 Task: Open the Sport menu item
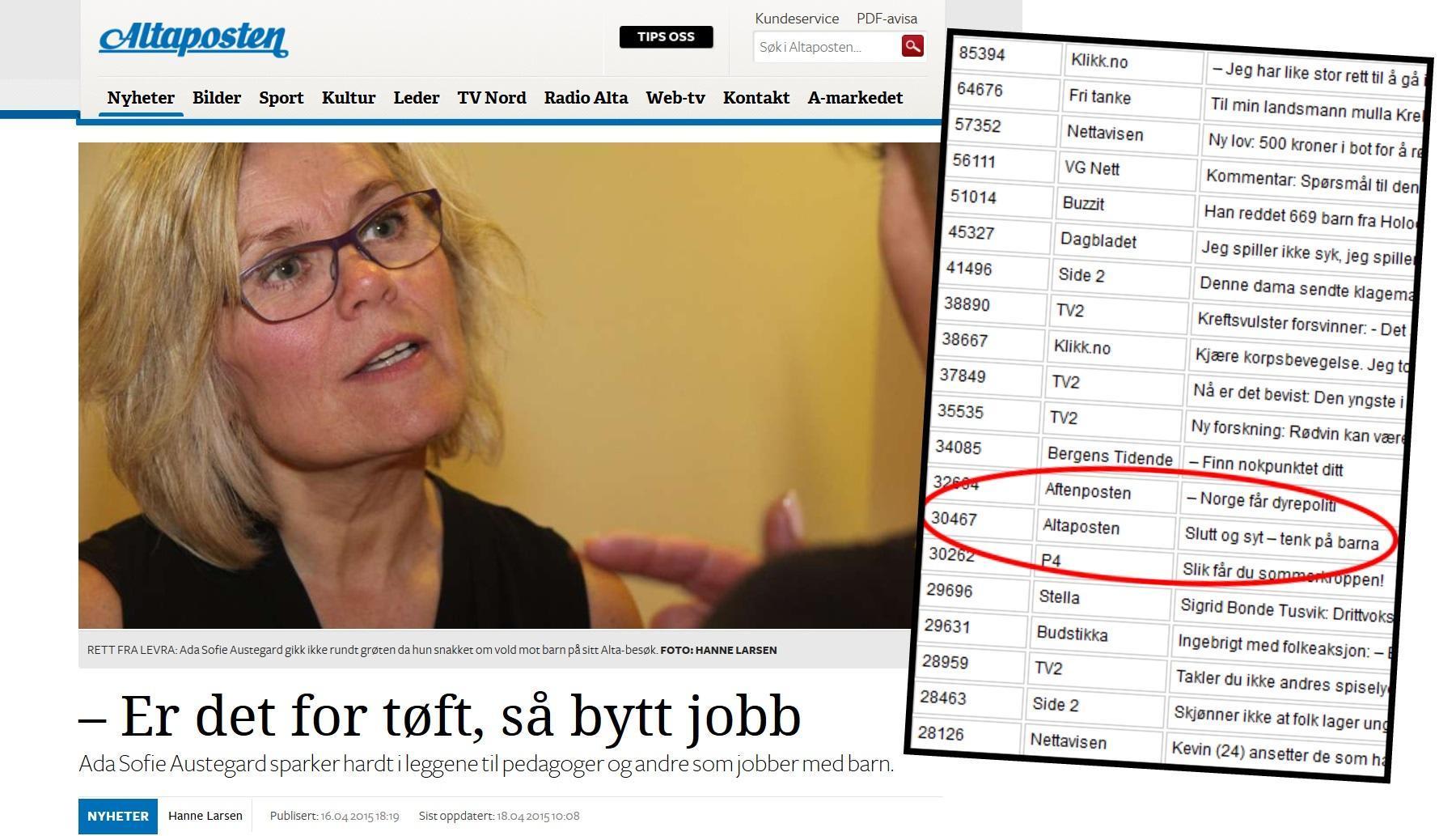point(281,98)
